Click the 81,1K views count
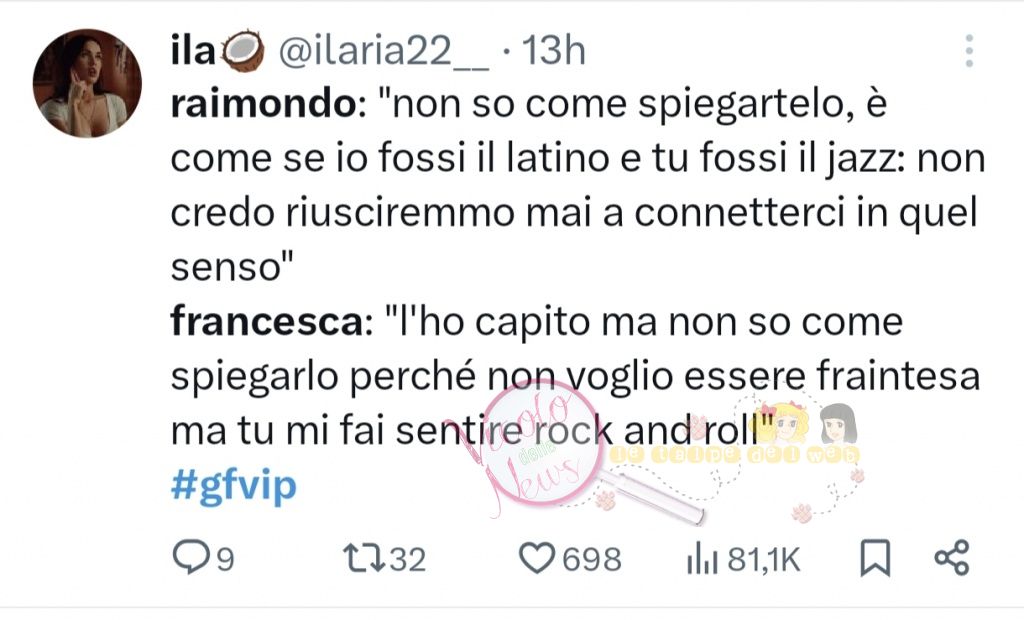This screenshot has width=1024, height=620. point(763,560)
